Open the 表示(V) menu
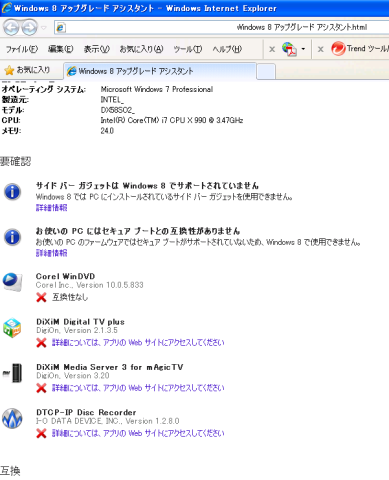This screenshot has width=389, height=480. [x=96, y=49]
